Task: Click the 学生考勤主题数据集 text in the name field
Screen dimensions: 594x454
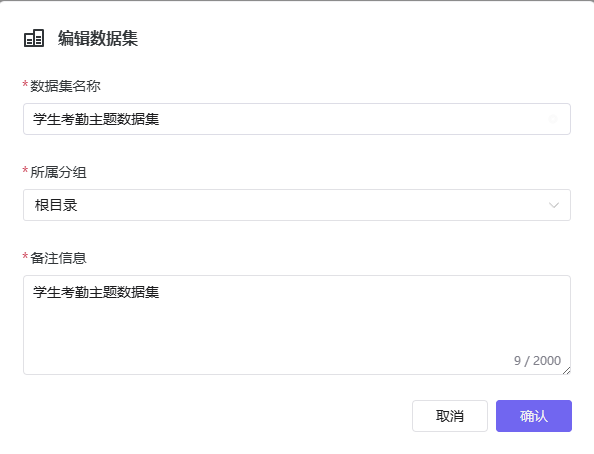Action: coord(96,119)
